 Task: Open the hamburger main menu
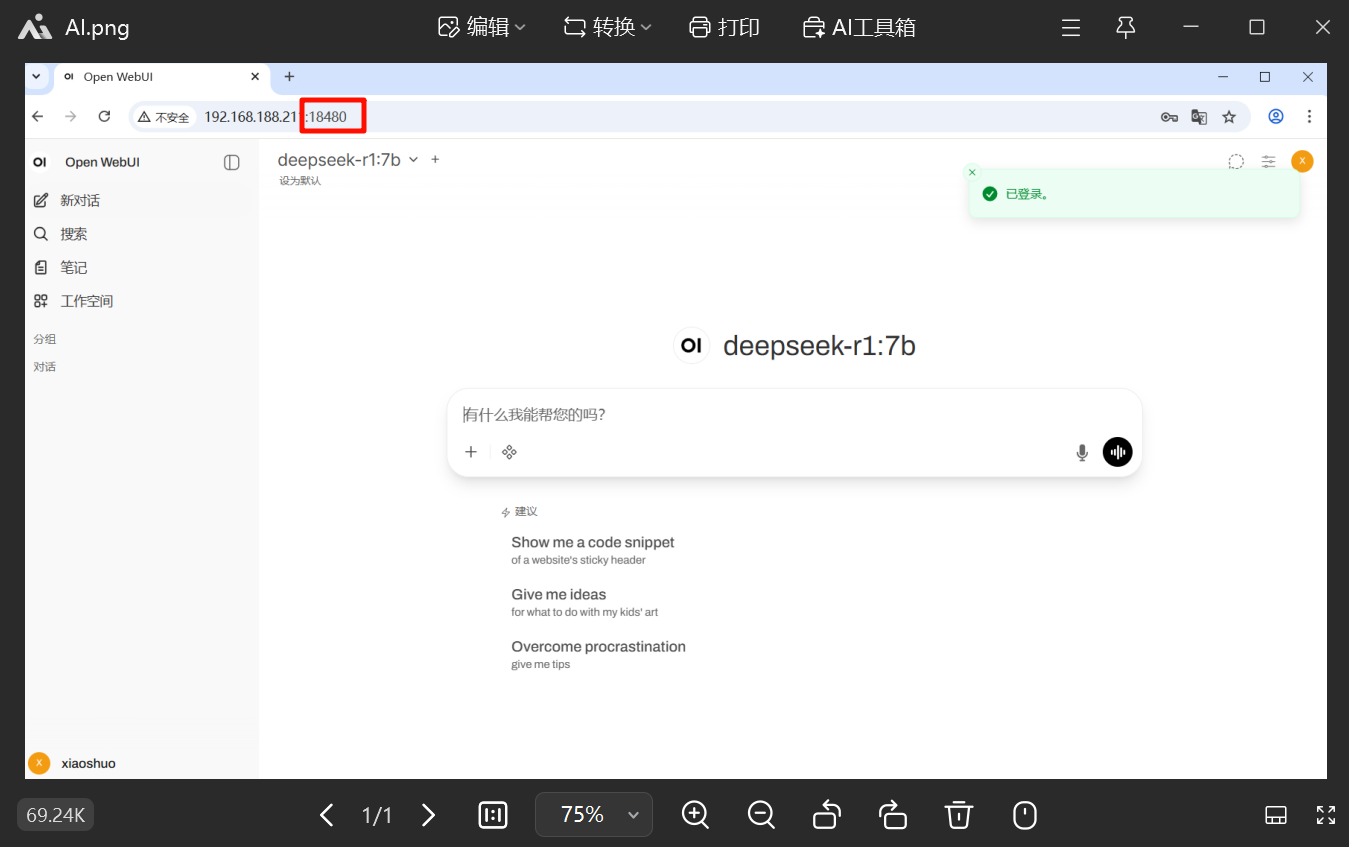(x=1071, y=28)
